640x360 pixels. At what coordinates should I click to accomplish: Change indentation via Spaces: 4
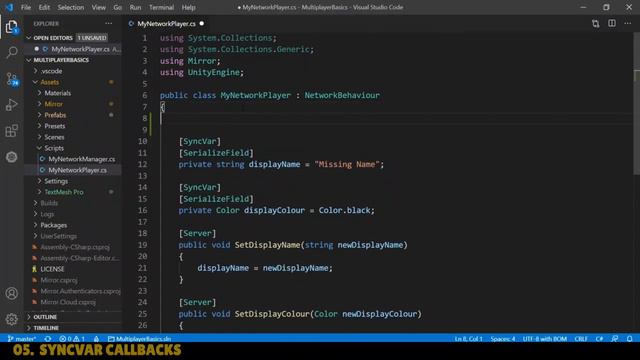click(x=503, y=339)
